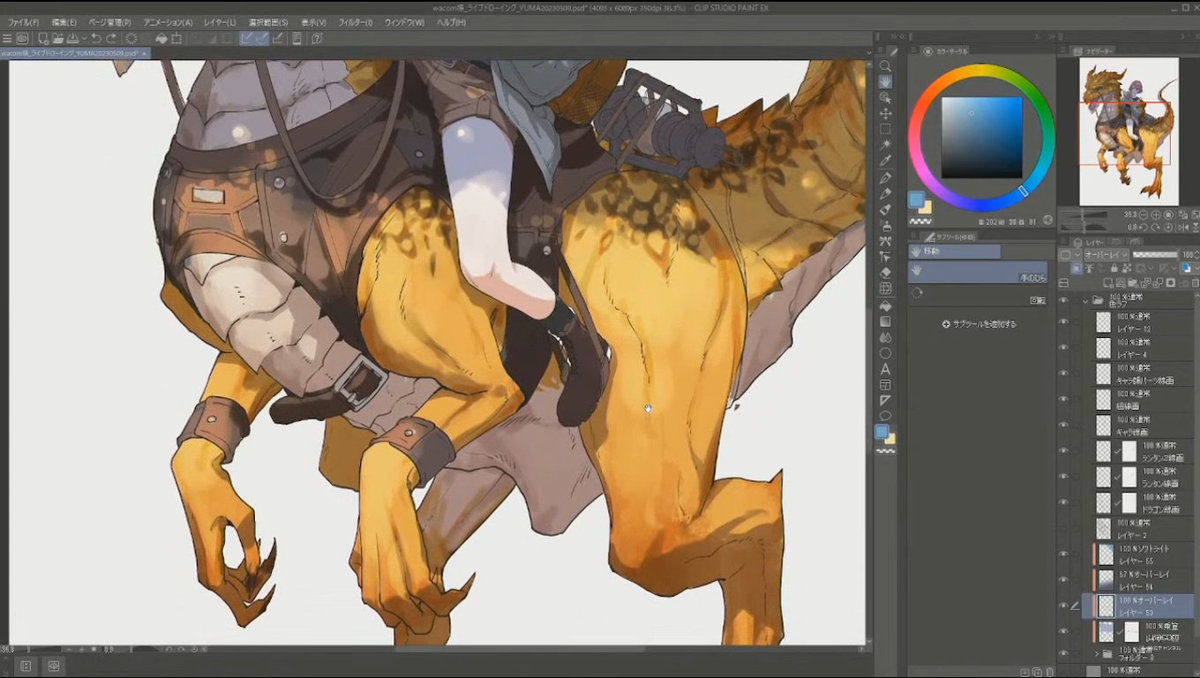This screenshot has width=1200, height=678.
Task: Select the Hand move tool
Action: (886, 81)
